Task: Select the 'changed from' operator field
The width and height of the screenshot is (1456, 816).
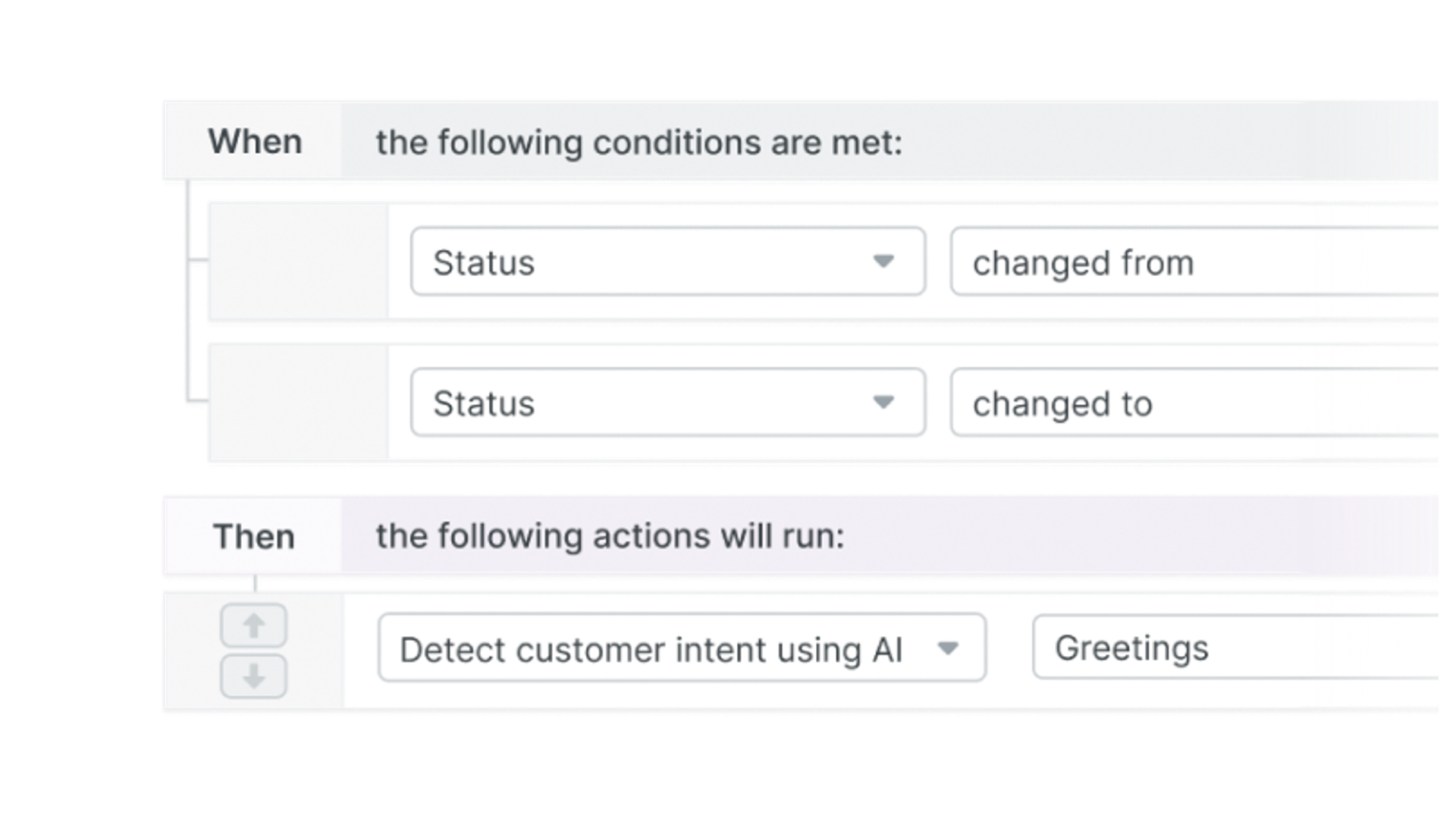Action: click(1193, 262)
